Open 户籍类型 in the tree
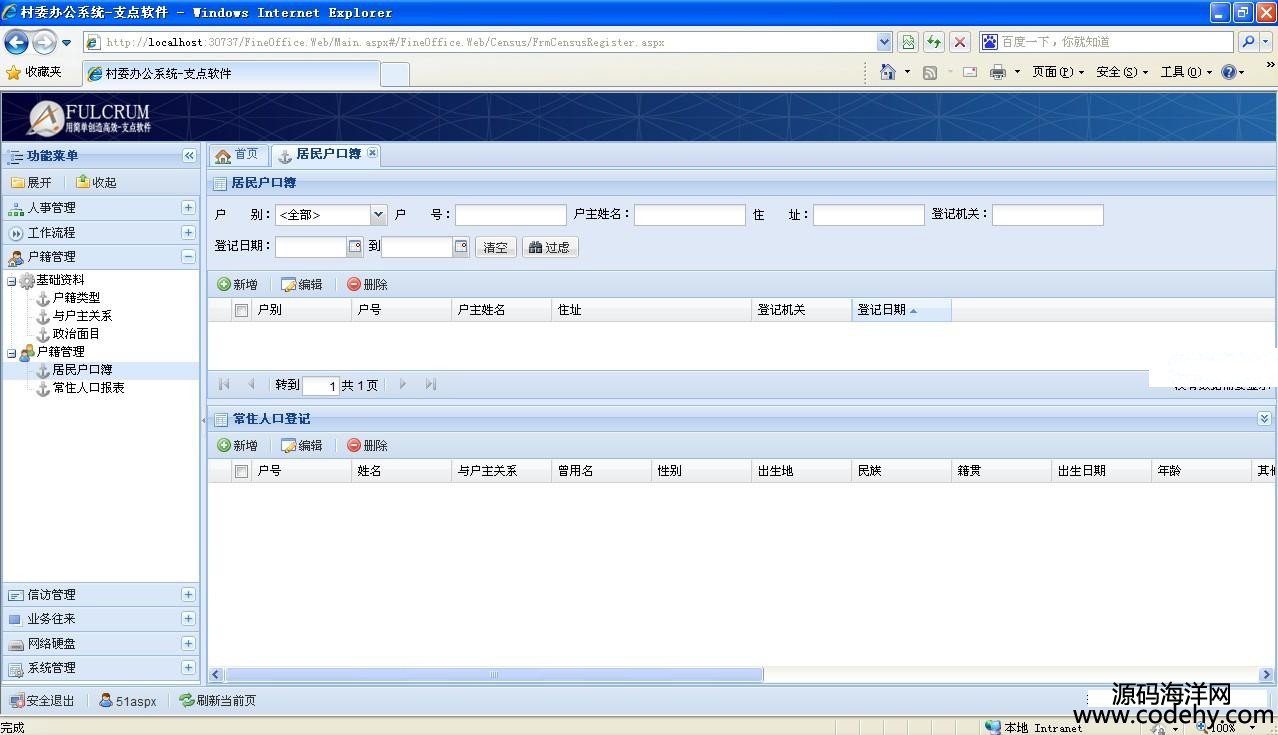 [76, 298]
